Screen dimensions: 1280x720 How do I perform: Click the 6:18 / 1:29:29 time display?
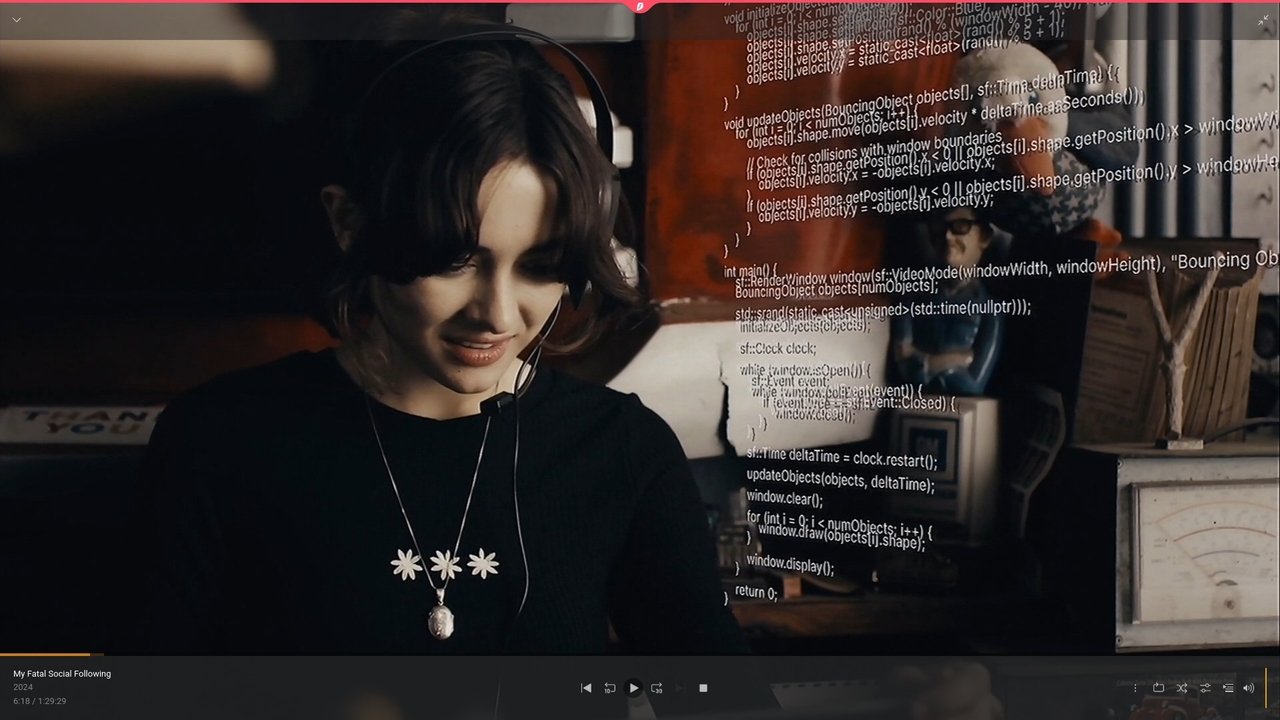pos(40,701)
